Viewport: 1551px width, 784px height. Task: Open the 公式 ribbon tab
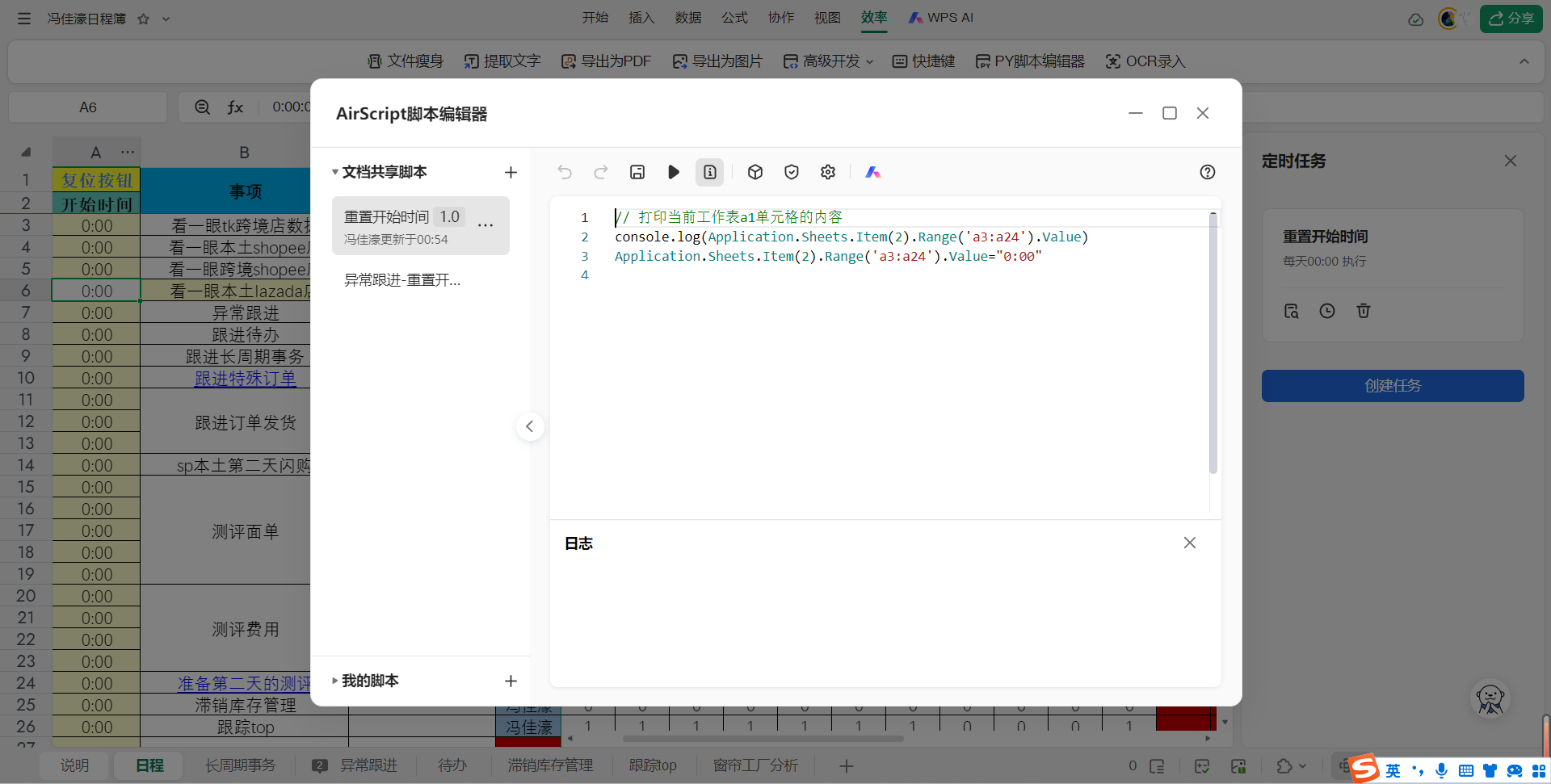click(734, 18)
